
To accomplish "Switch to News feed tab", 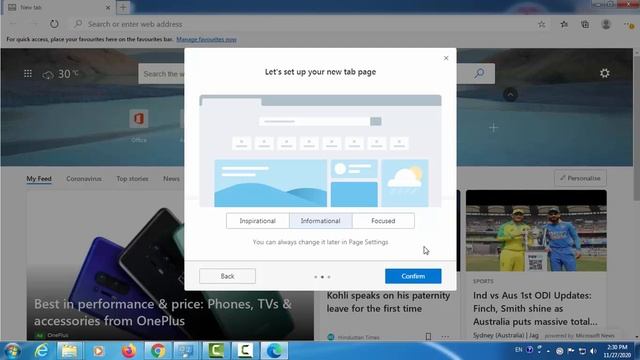I will tap(171, 179).
